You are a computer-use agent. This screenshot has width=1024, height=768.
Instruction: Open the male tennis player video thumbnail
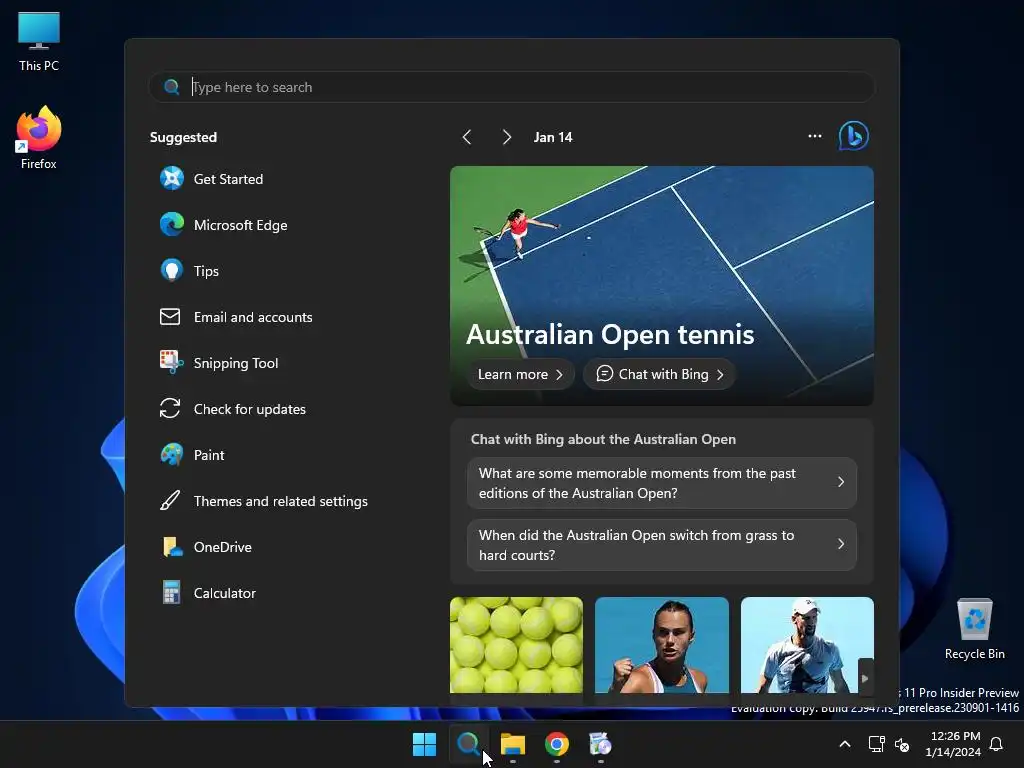[807, 645]
